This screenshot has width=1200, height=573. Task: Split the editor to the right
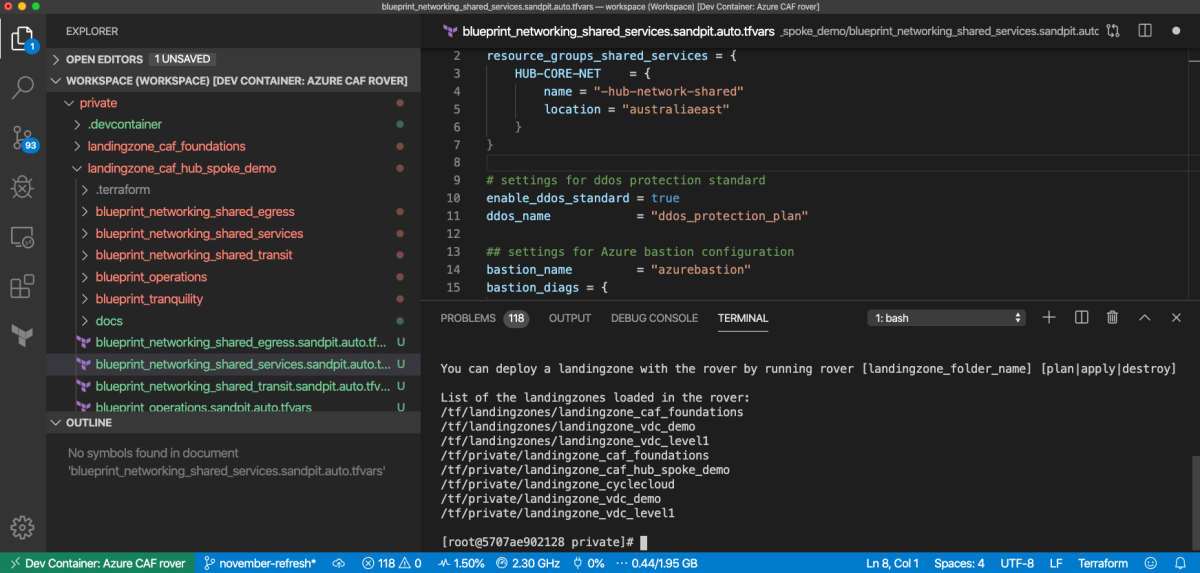pos(1145,32)
